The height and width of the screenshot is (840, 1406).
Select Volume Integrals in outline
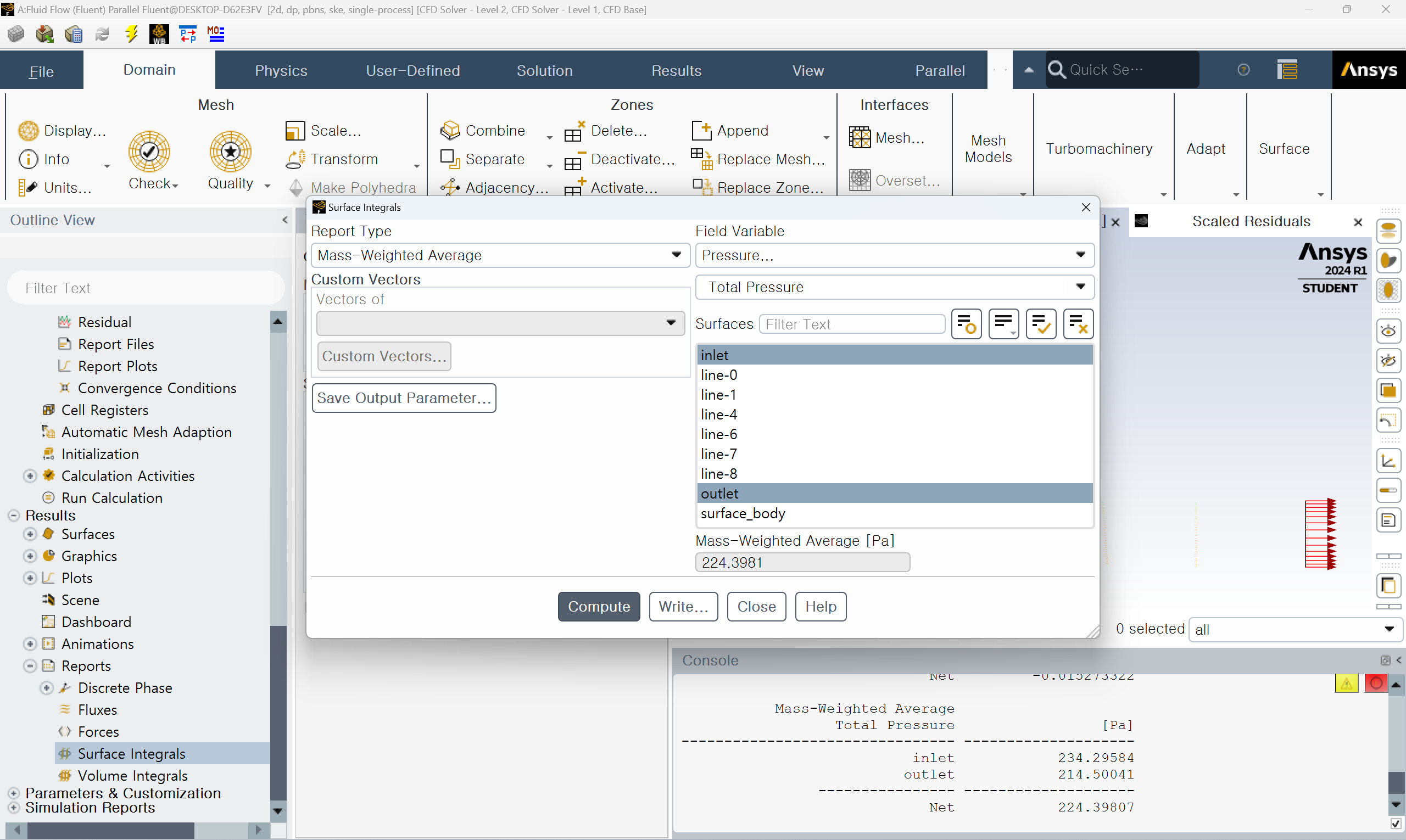tap(132, 776)
